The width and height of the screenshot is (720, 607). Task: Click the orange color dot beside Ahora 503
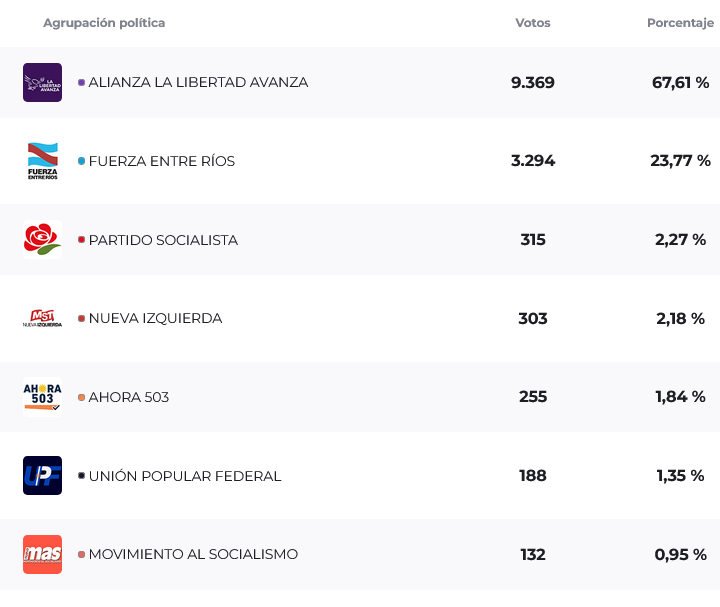click(x=81, y=397)
